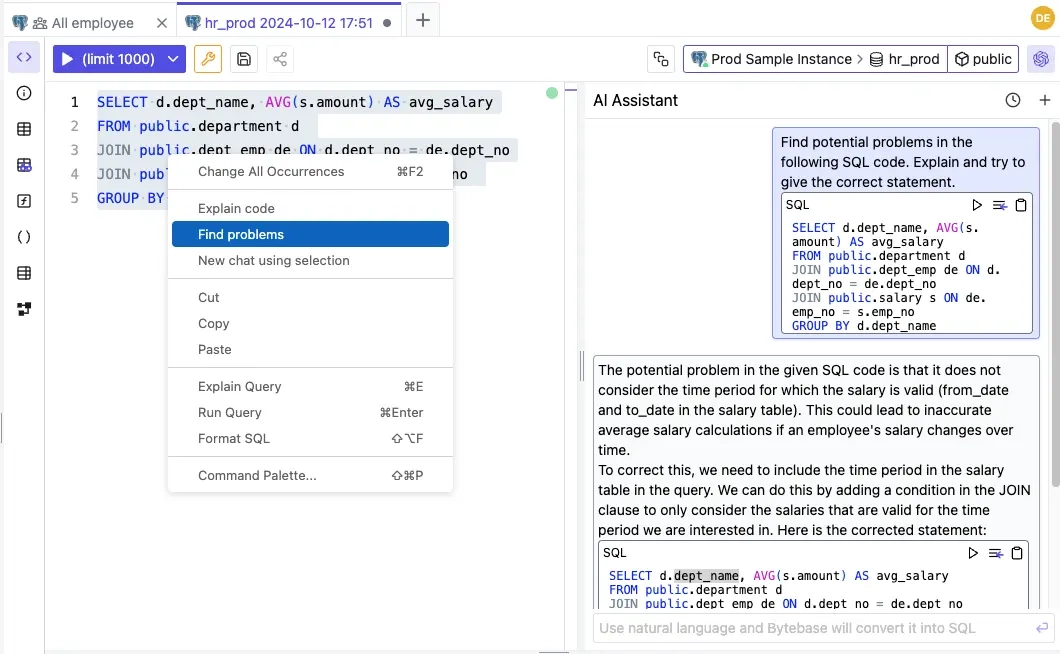Click the save sheet icon
This screenshot has width=1060, height=654.
coord(244,59)
